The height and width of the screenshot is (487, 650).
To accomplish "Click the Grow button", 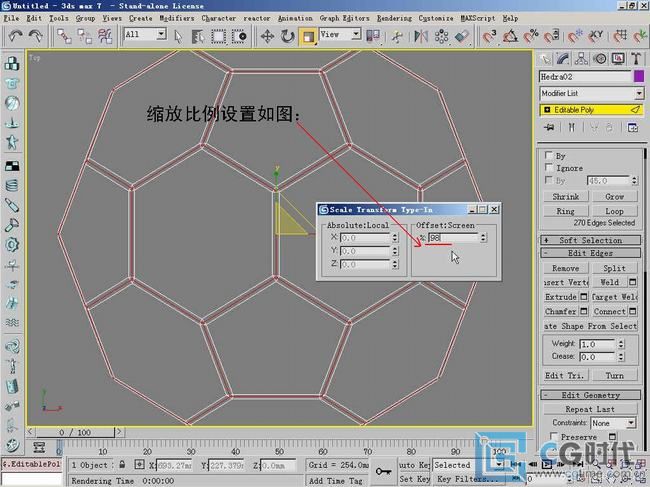I will (614, 196).
